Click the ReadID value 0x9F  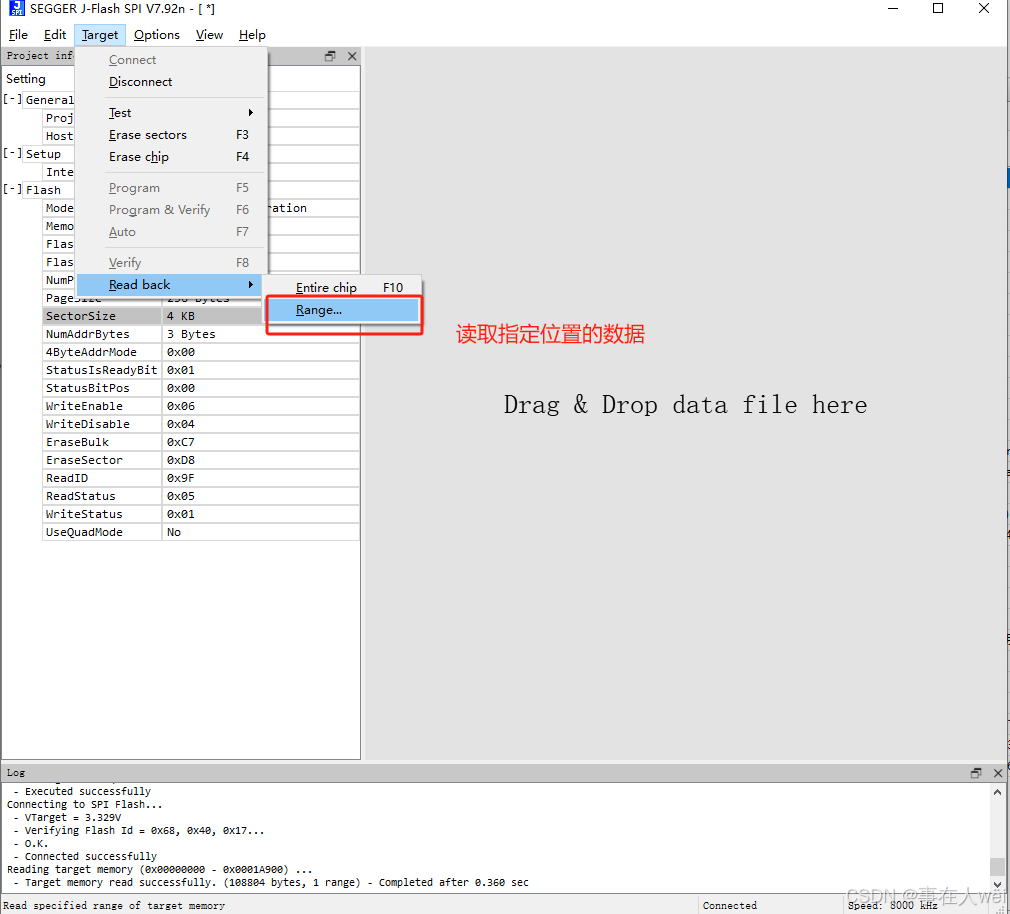261,479
